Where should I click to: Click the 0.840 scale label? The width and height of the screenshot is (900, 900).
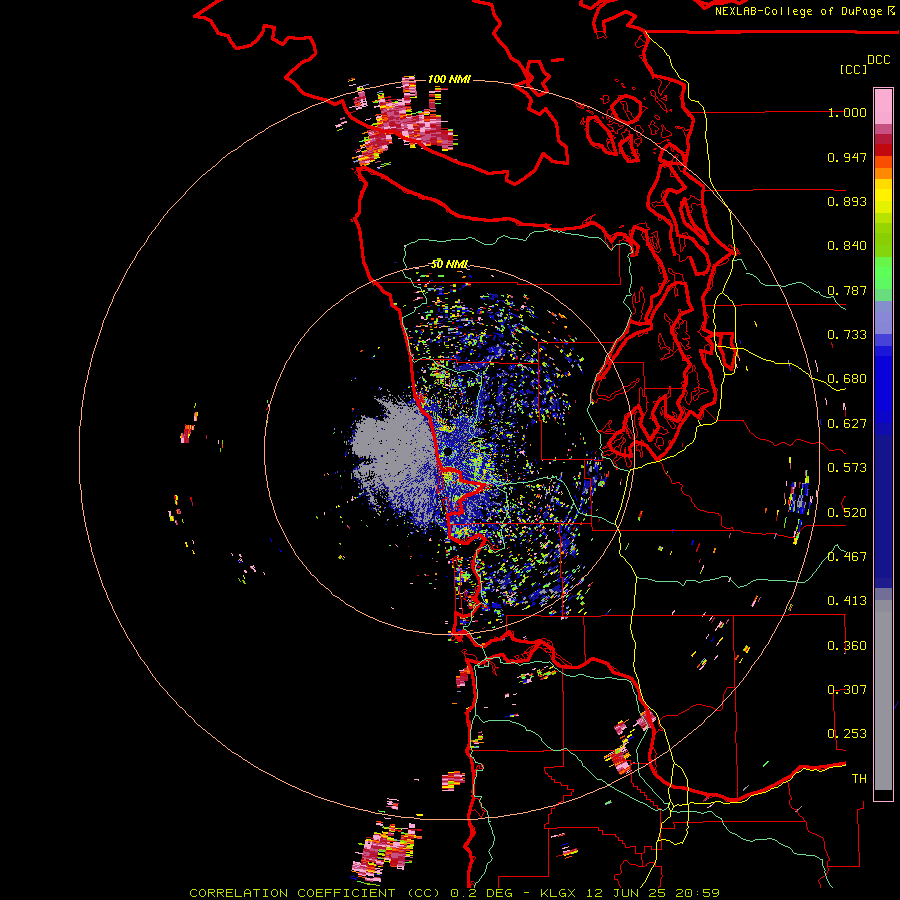(847, 246)
